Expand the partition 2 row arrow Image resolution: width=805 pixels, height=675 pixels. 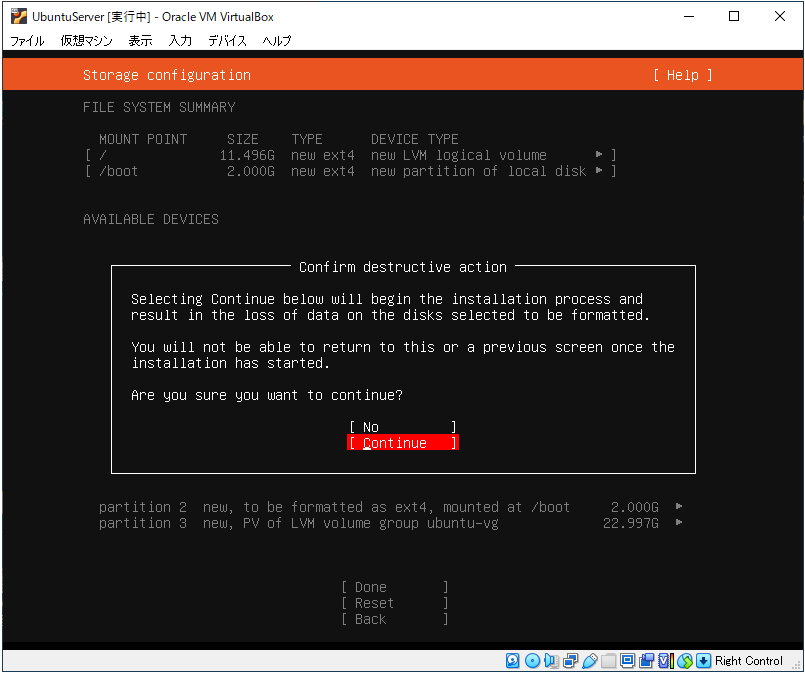[x=680, y=507]
